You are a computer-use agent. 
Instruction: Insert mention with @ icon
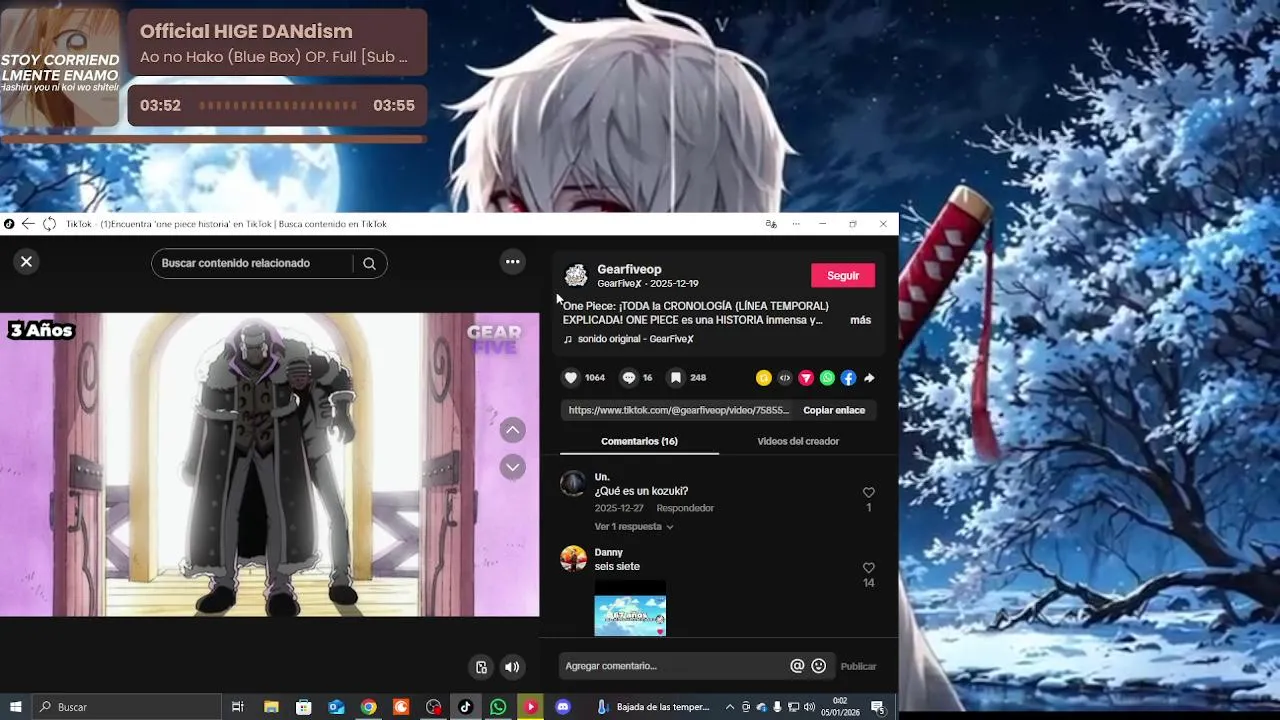797,666
